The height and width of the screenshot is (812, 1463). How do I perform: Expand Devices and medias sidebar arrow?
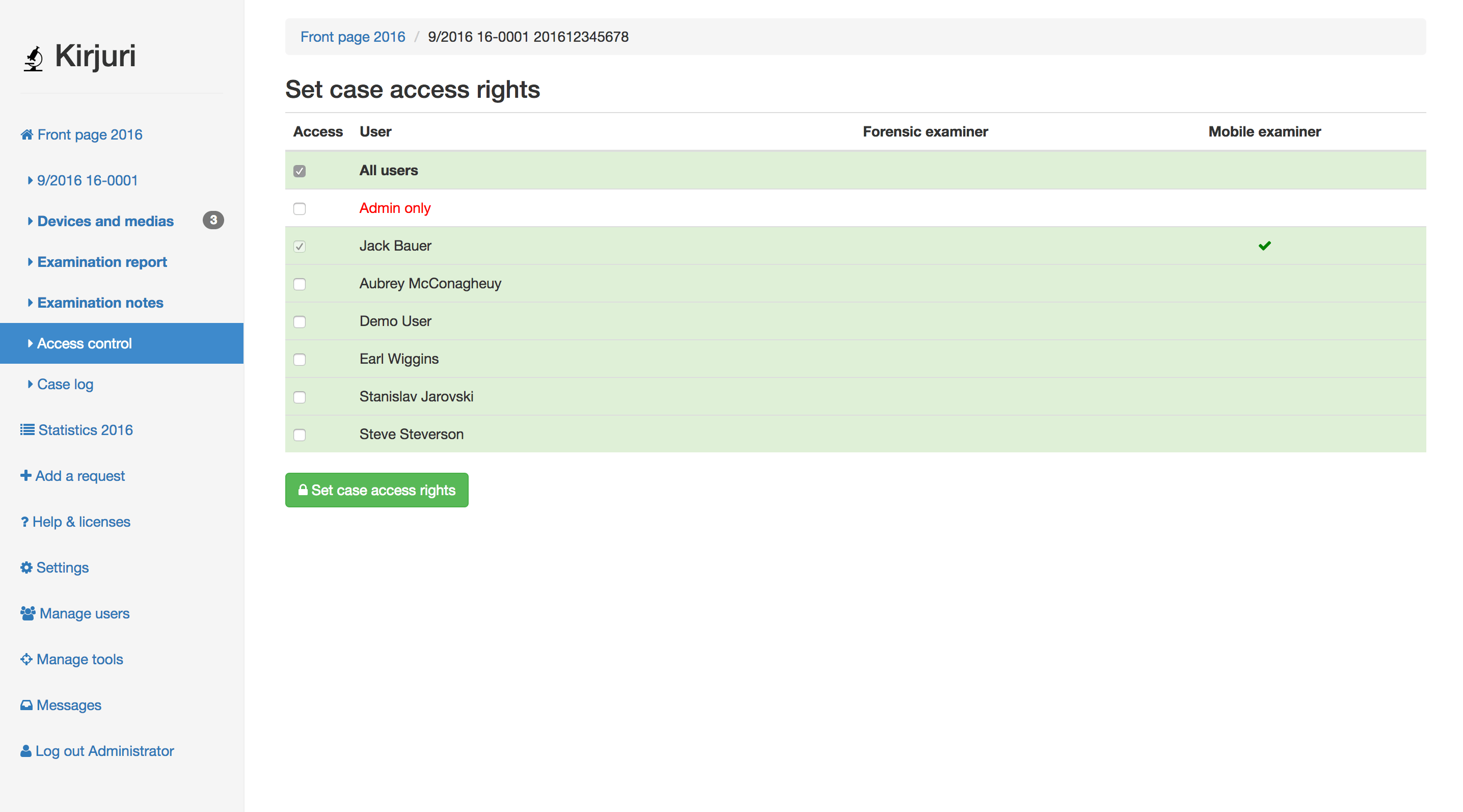coord(30,221)
